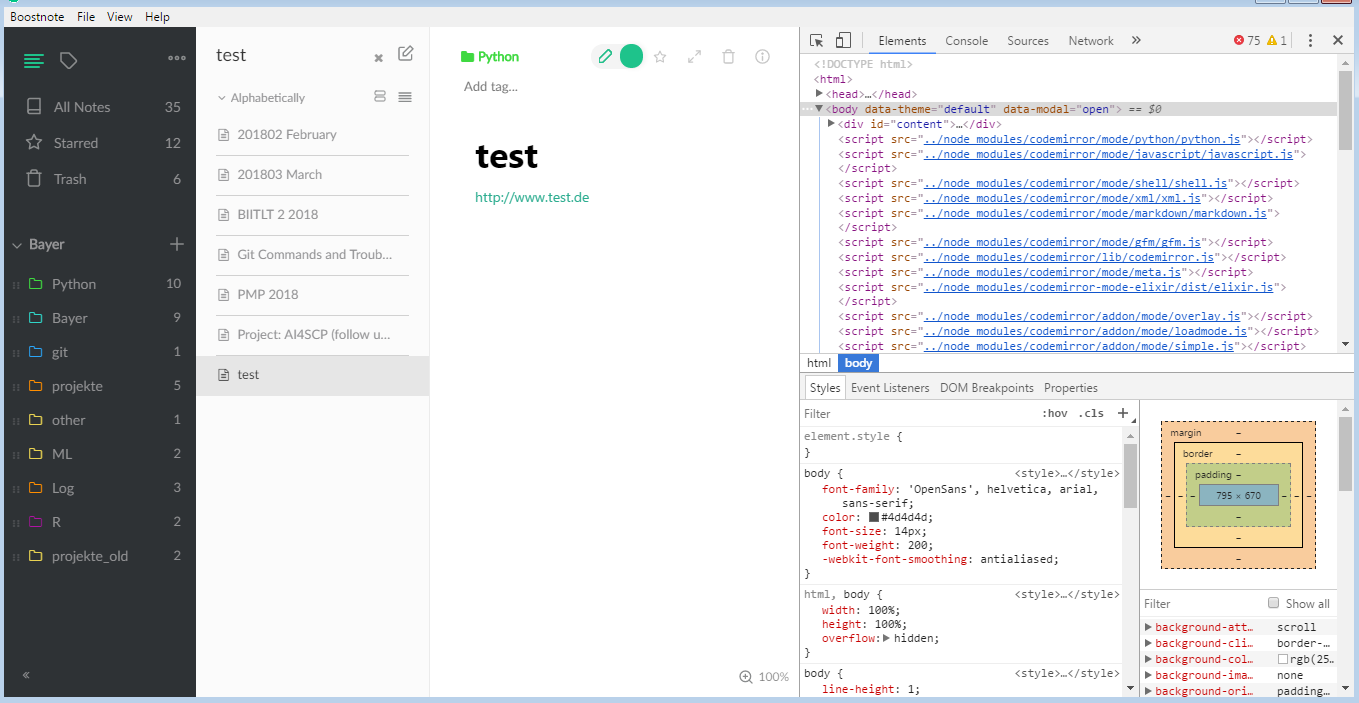Open the http://www.test.de link
Screen dimensions: 1359x703
coord(532,198)
